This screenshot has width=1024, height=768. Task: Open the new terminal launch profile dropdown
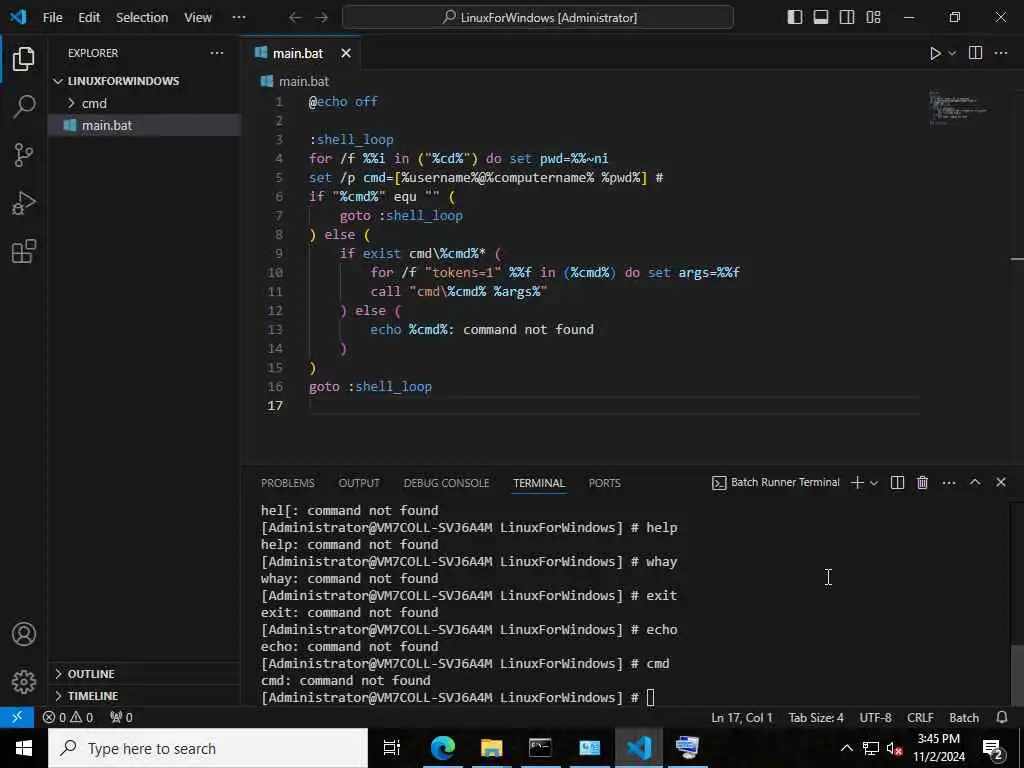point(874,483)
